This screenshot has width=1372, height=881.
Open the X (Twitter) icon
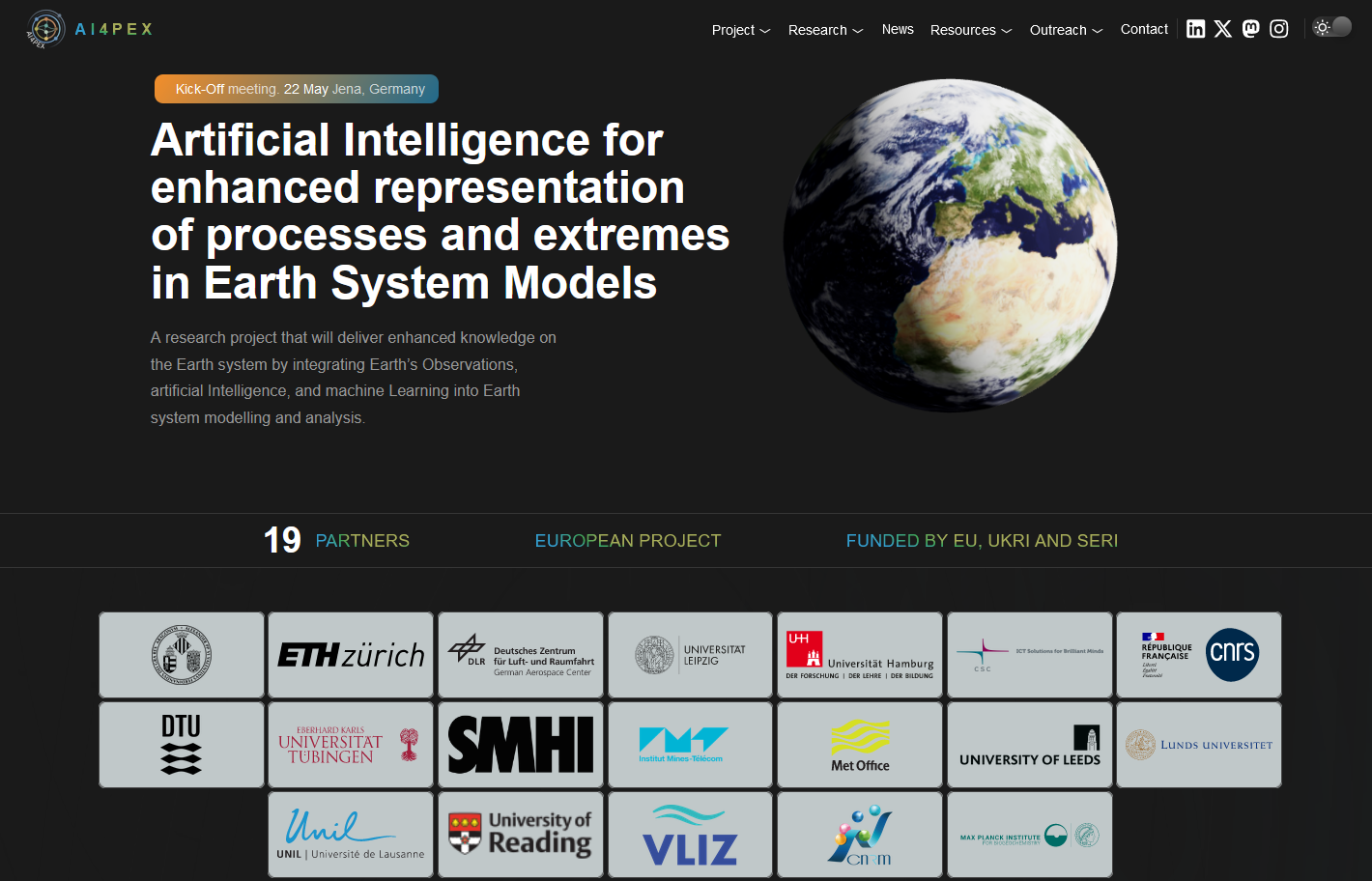point(1223,29)
